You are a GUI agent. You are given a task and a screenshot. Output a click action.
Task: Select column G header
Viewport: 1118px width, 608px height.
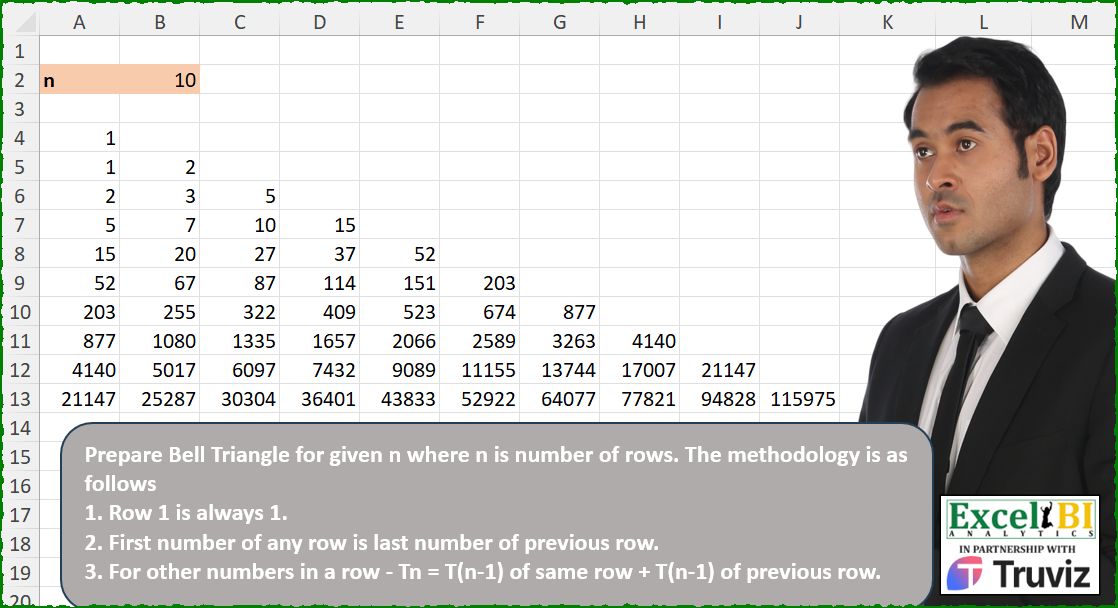pyautogui.click(x=560, y=22)
